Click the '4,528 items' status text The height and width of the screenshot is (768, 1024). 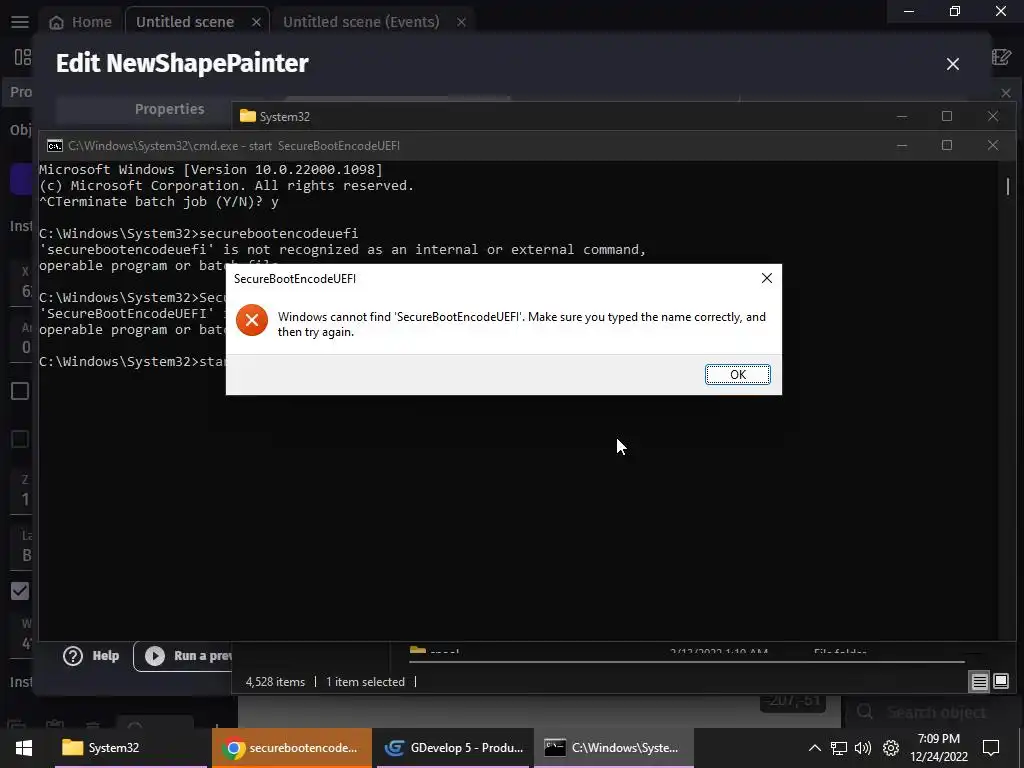(275, 682)
